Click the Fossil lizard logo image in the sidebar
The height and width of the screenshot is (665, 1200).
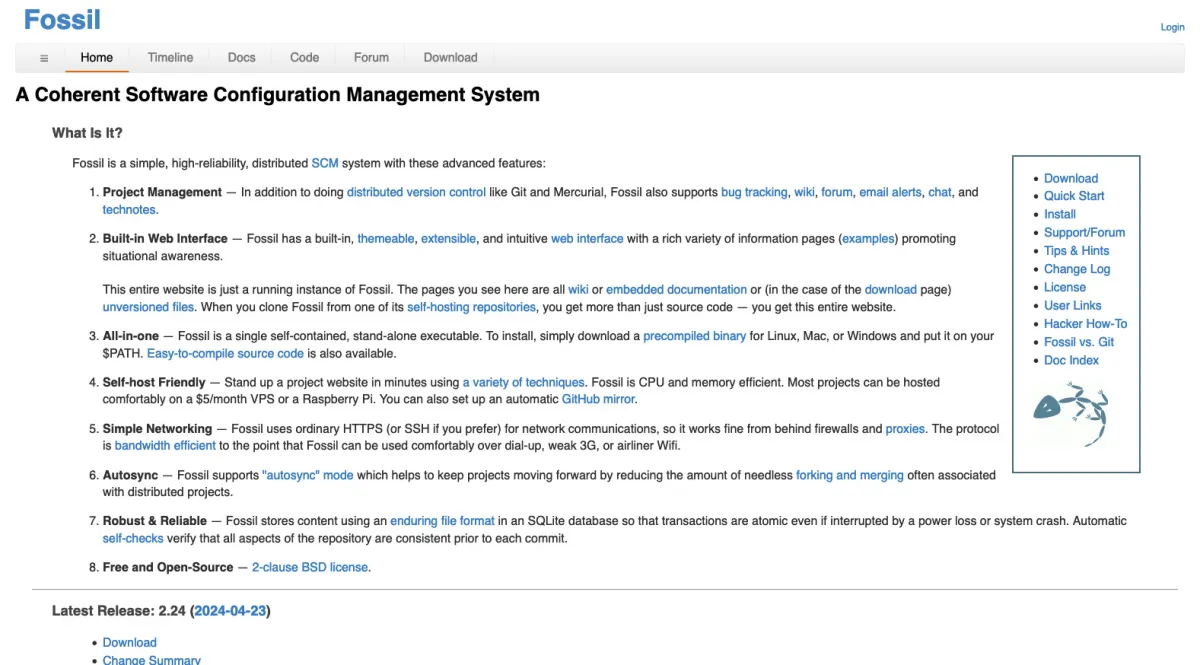point(1070,413)
